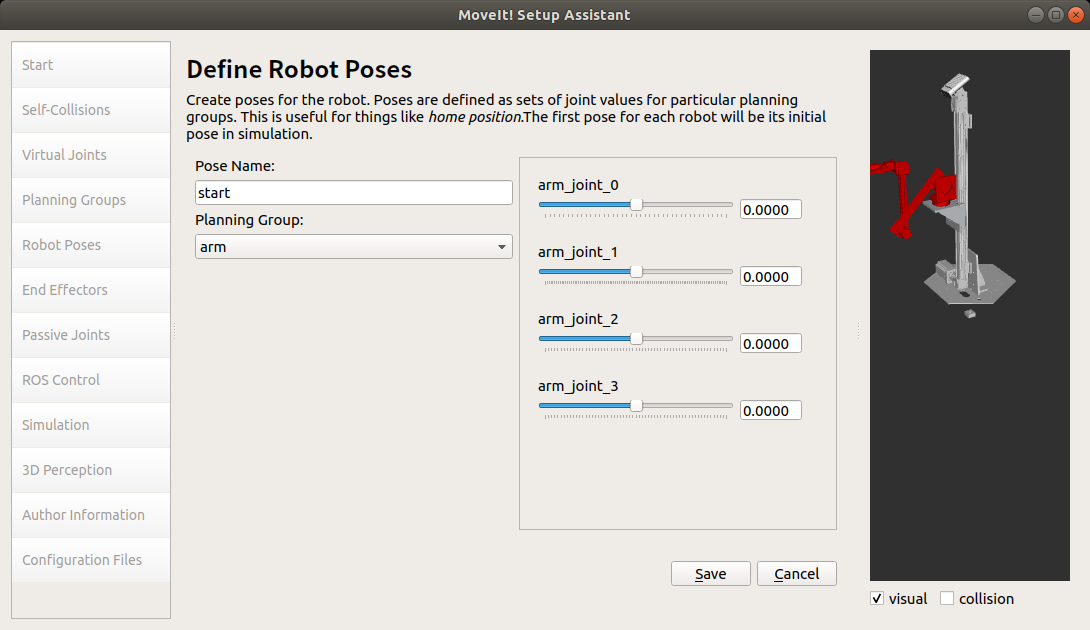Click the arm_joint_1 value field

coord(770,276)
